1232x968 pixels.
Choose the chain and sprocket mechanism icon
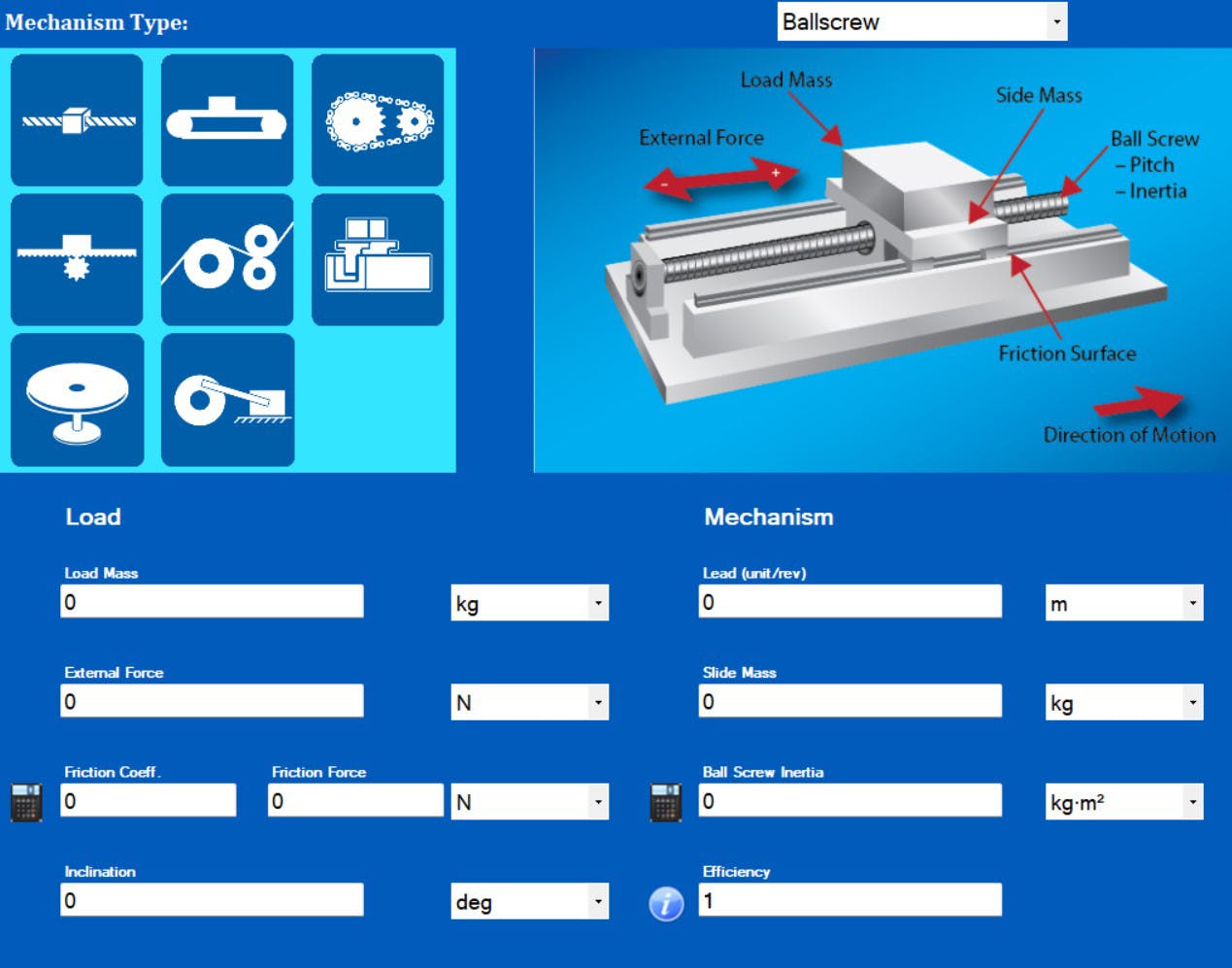click(x=378, y=120)
